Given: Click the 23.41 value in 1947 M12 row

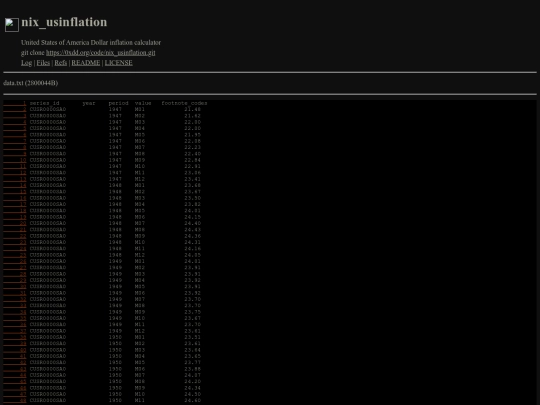Looking at the screenshot, I should click(193, 179).
